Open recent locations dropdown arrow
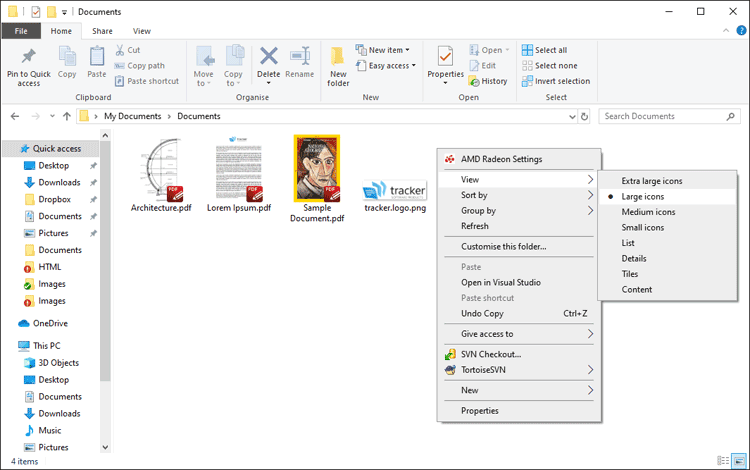This screenshot has height=470, width=750. click(x=52, y=116)
